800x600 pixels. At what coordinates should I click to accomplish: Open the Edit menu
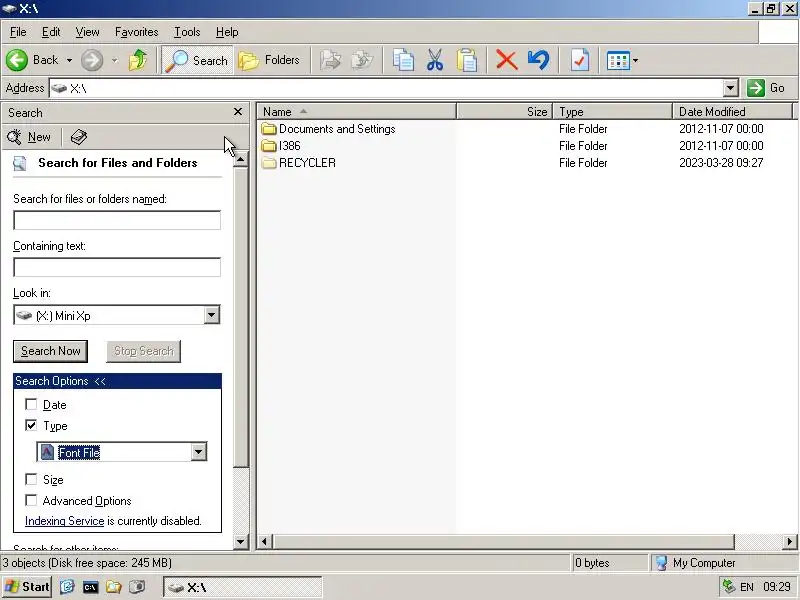(51, 32)
